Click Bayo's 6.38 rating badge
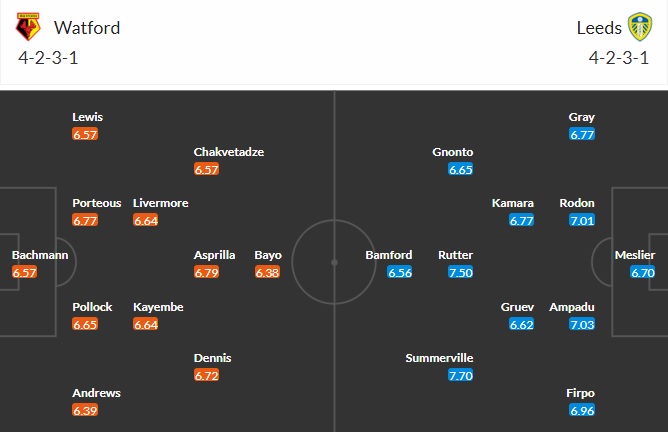Screen dimensions: 668x432 click(x=267, y=272)
